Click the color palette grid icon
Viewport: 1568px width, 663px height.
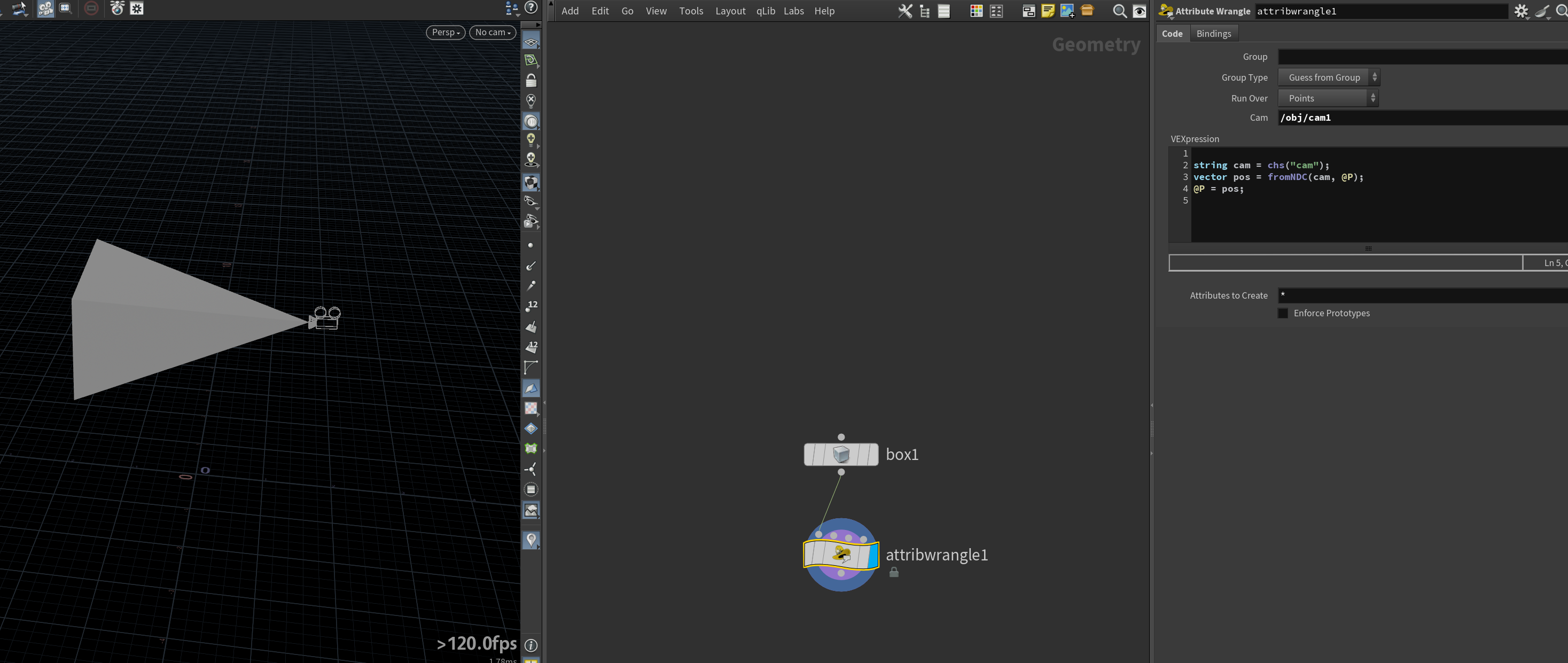[x=976, y=11]
